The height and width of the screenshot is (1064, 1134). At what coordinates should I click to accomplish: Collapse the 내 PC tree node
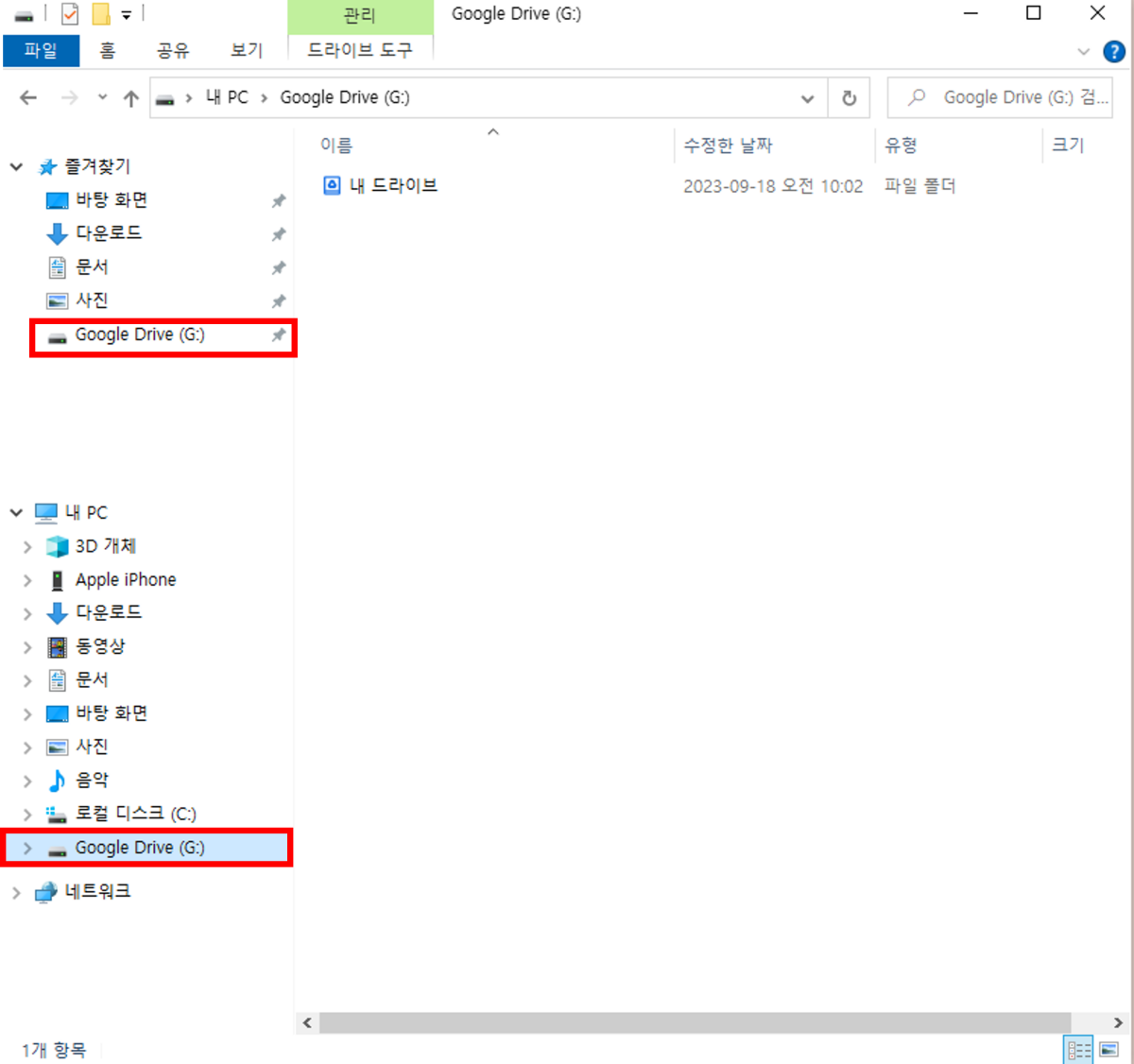coord(16,512)
